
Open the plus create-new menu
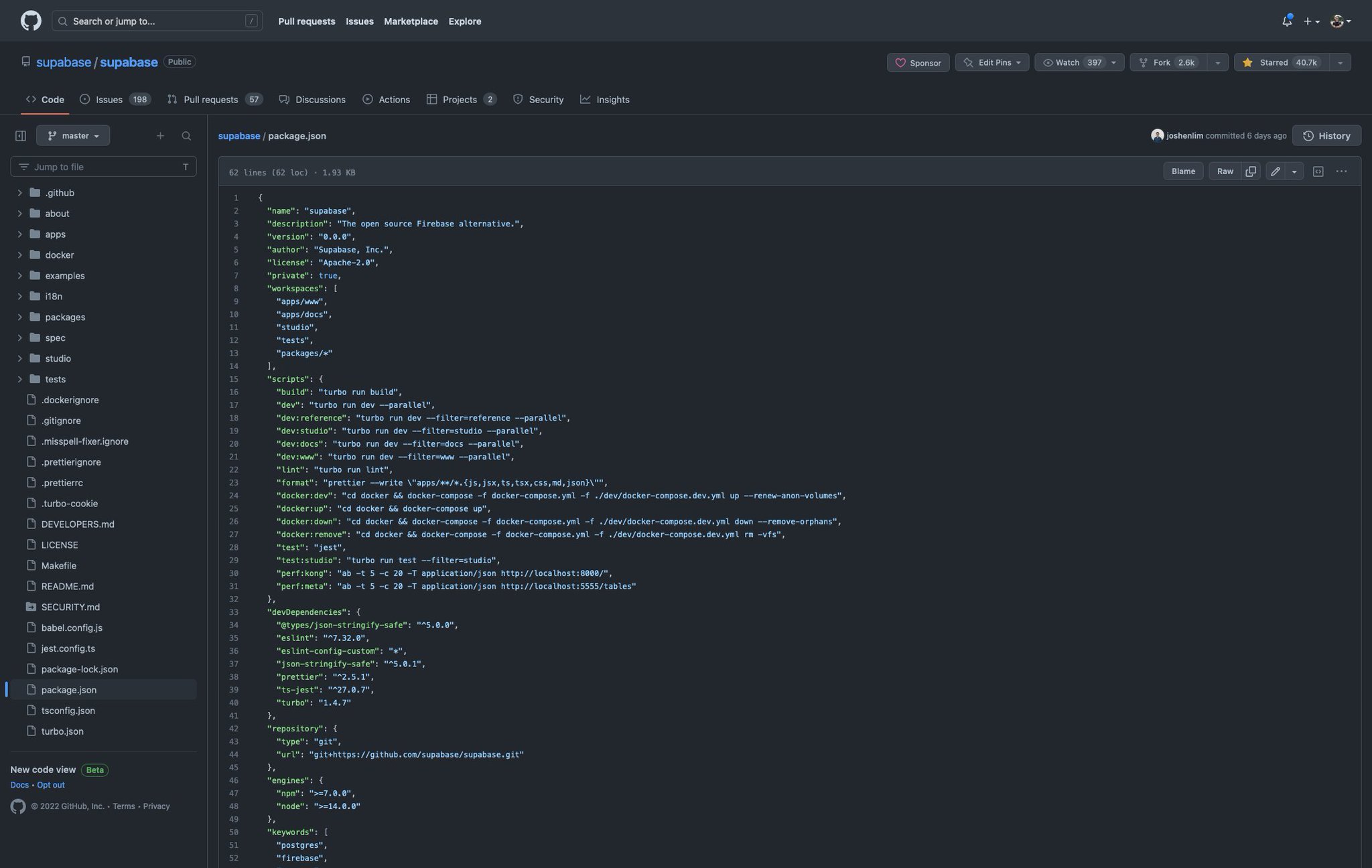coord(1311,21)
